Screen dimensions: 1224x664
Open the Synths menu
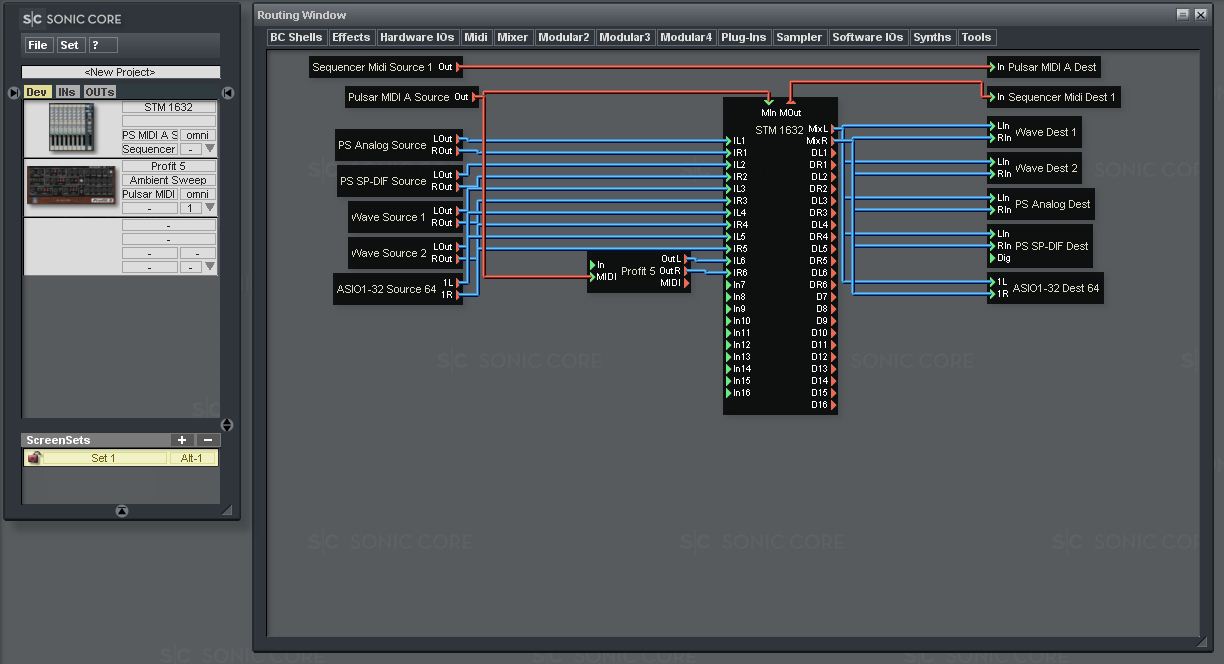pos(932,37)
